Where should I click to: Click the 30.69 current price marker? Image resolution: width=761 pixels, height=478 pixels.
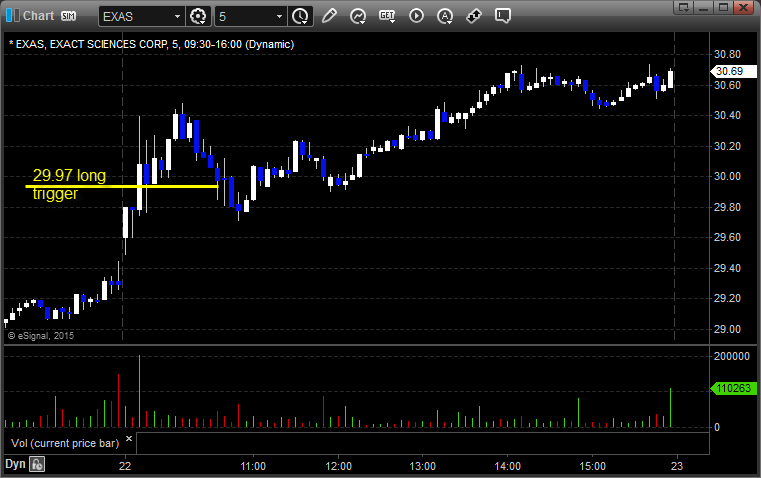coord(733,71)
